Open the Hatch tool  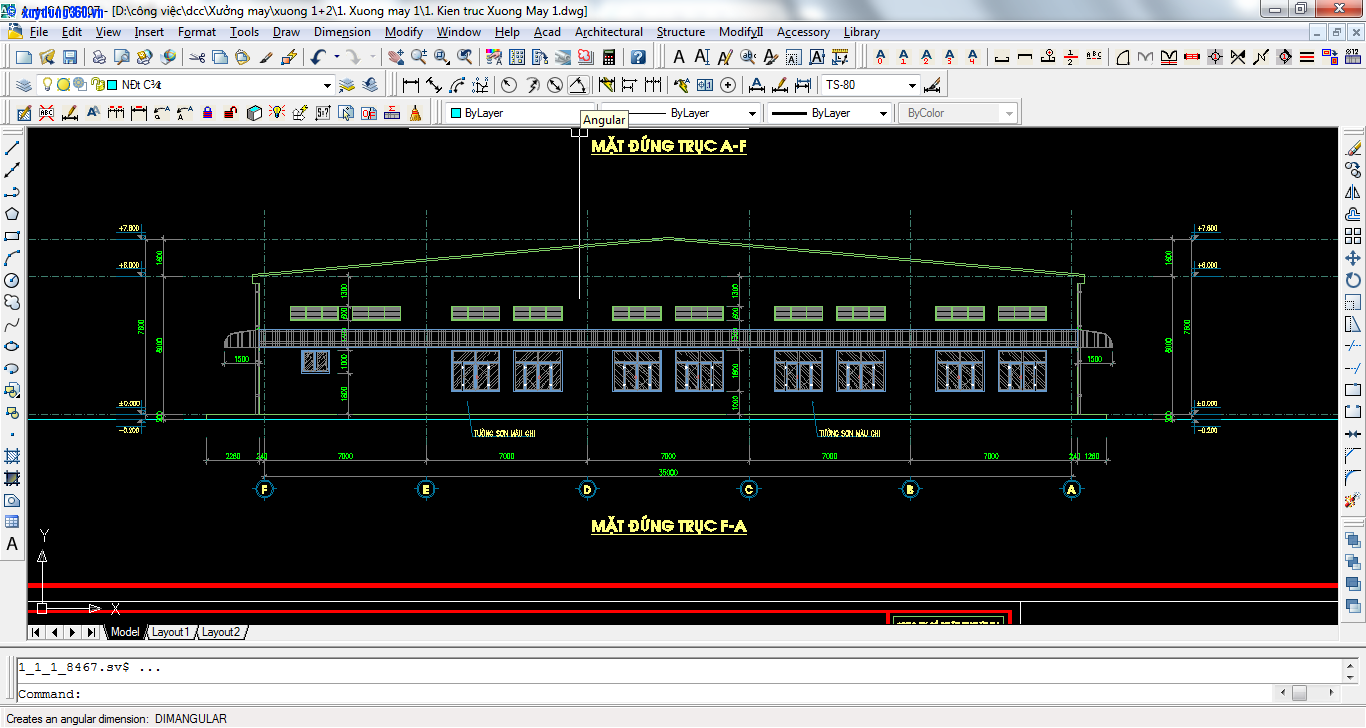coord(13,456)
